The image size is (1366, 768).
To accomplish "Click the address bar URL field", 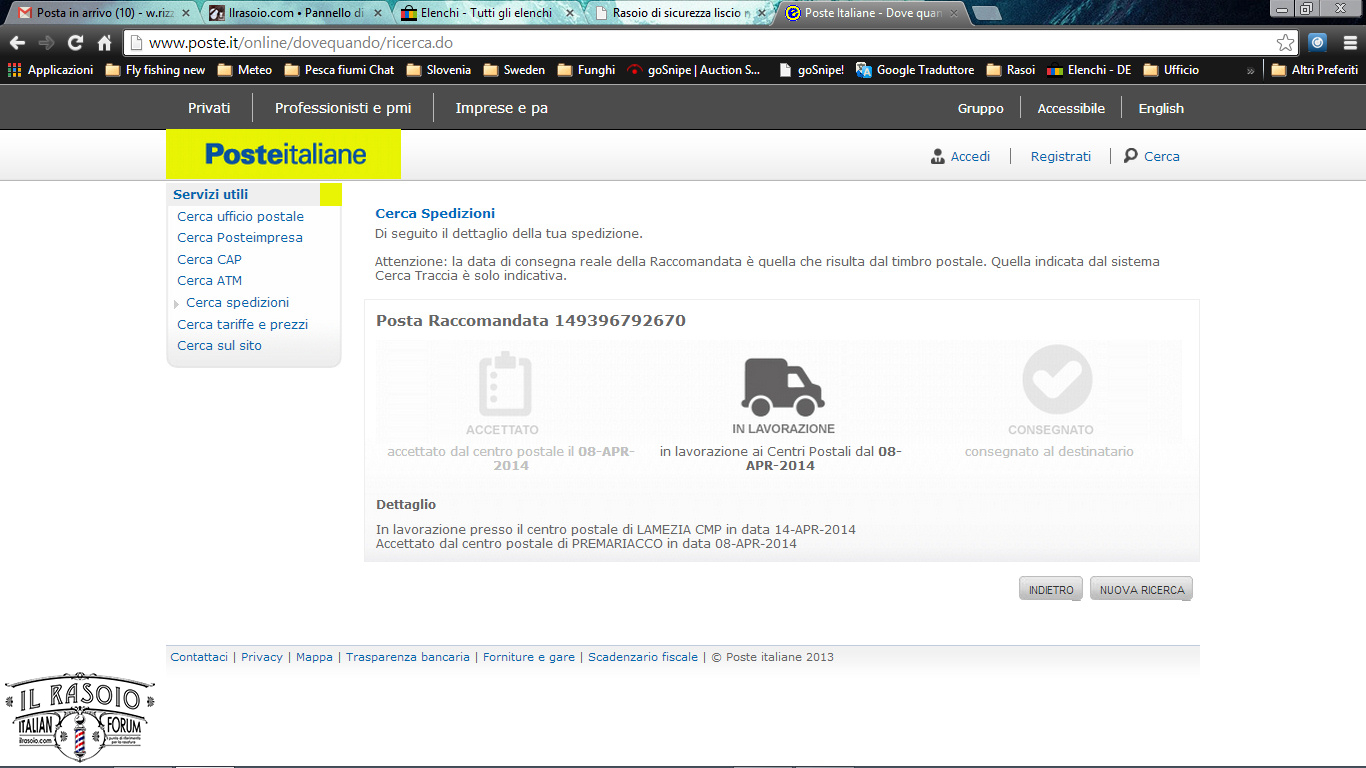I will (700, 43).
